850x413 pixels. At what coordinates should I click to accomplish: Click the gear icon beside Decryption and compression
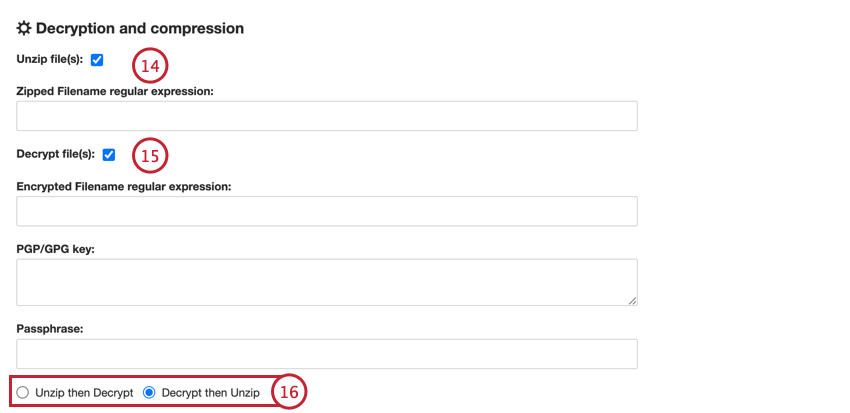25,29
